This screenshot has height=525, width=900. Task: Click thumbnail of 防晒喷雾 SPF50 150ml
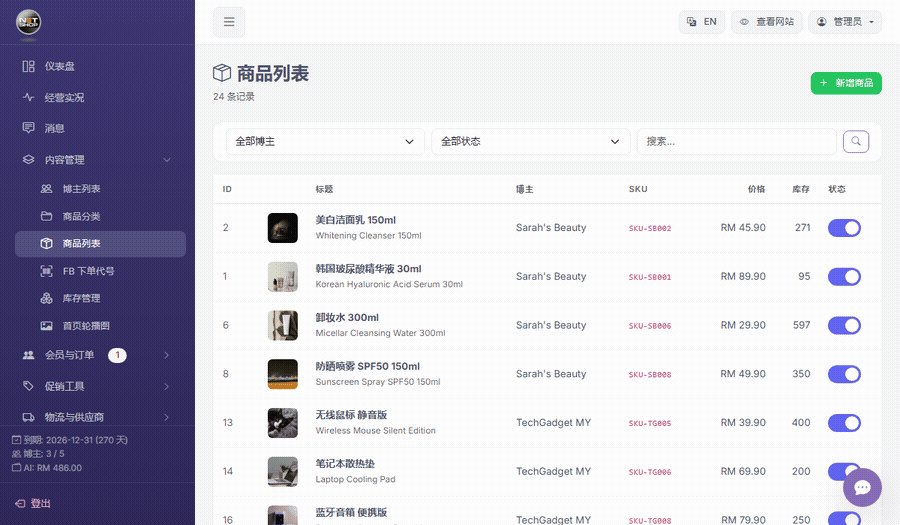pos(282,374)
